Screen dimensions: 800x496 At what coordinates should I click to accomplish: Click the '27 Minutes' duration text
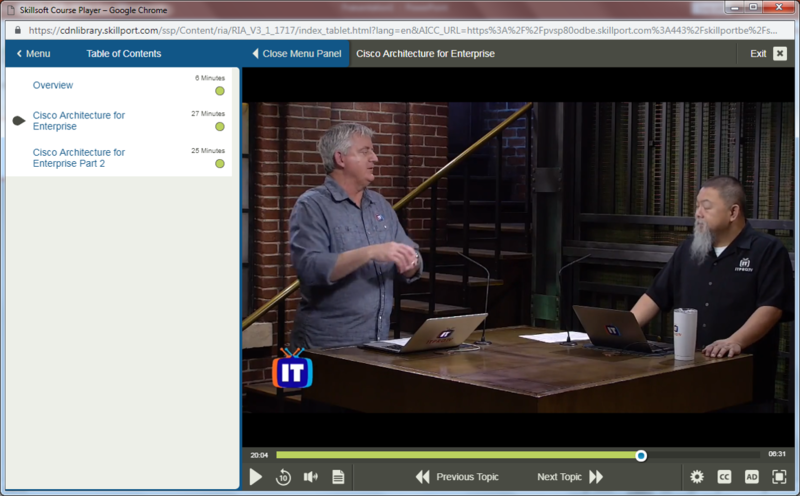[208, 114]
